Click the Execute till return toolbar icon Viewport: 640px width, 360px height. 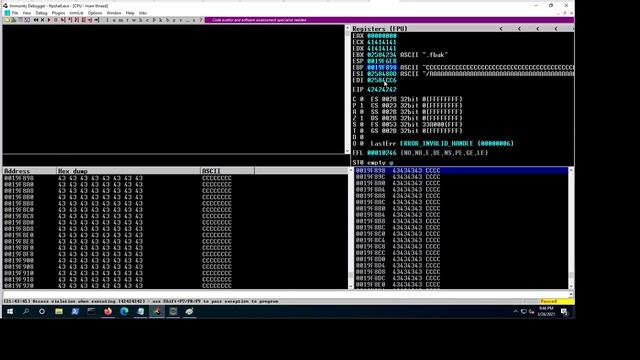click(90, 20)
